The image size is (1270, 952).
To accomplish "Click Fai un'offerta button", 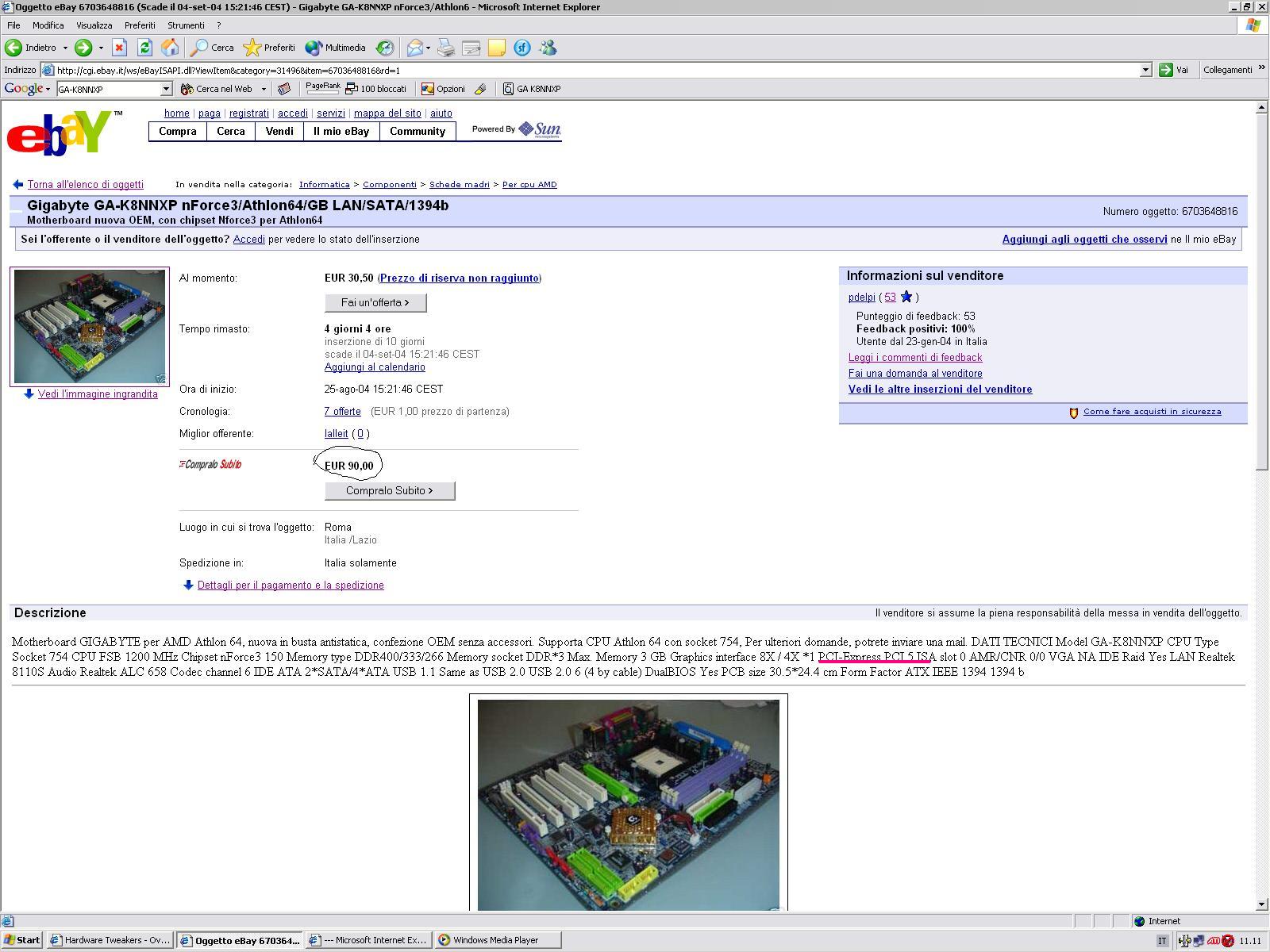I will tap(375, 302).
